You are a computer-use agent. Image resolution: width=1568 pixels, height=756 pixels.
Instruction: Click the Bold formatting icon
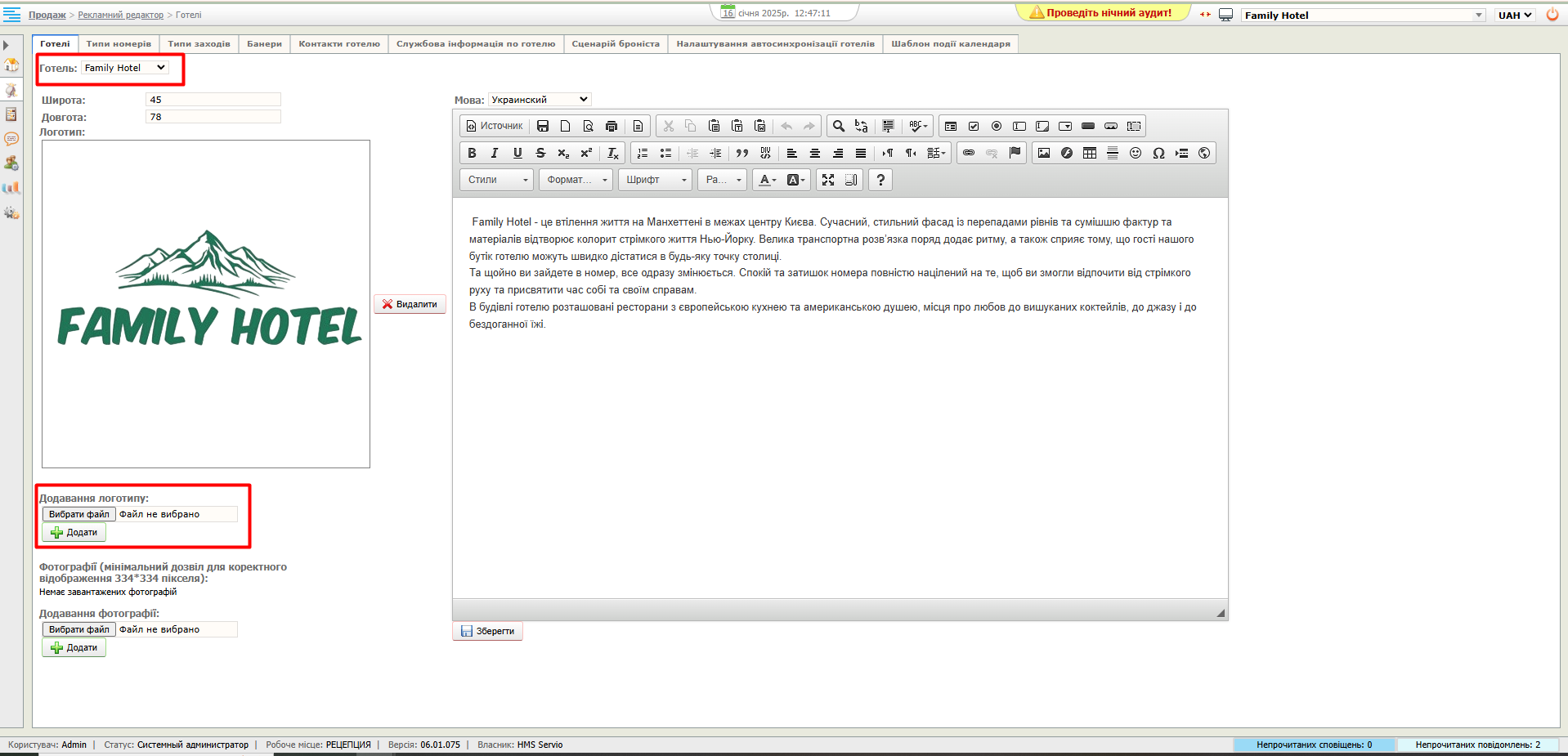pyautogui.click(x=472, y=153)
